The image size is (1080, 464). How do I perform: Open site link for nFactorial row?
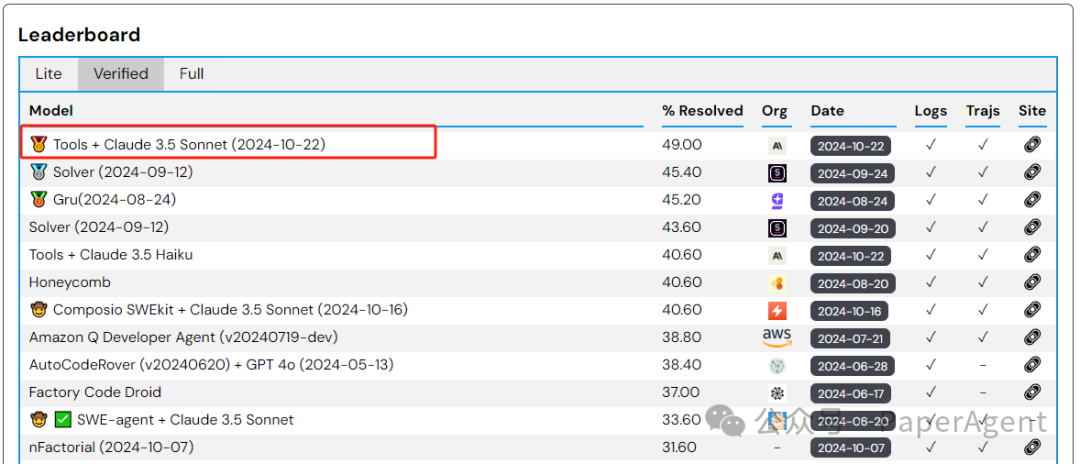(1032, 447)
